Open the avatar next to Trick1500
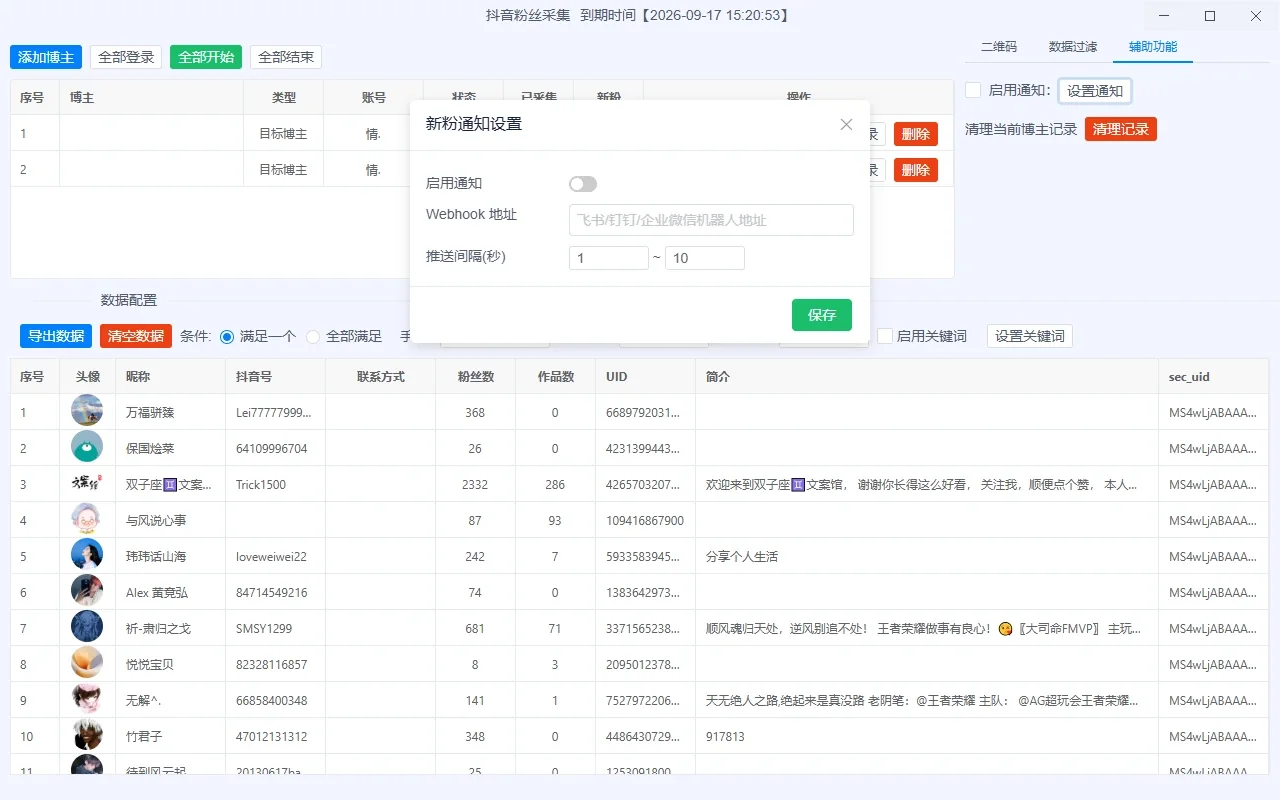Image resolution: width=1280 pixels, height=800 pixels. click(87, 483)
